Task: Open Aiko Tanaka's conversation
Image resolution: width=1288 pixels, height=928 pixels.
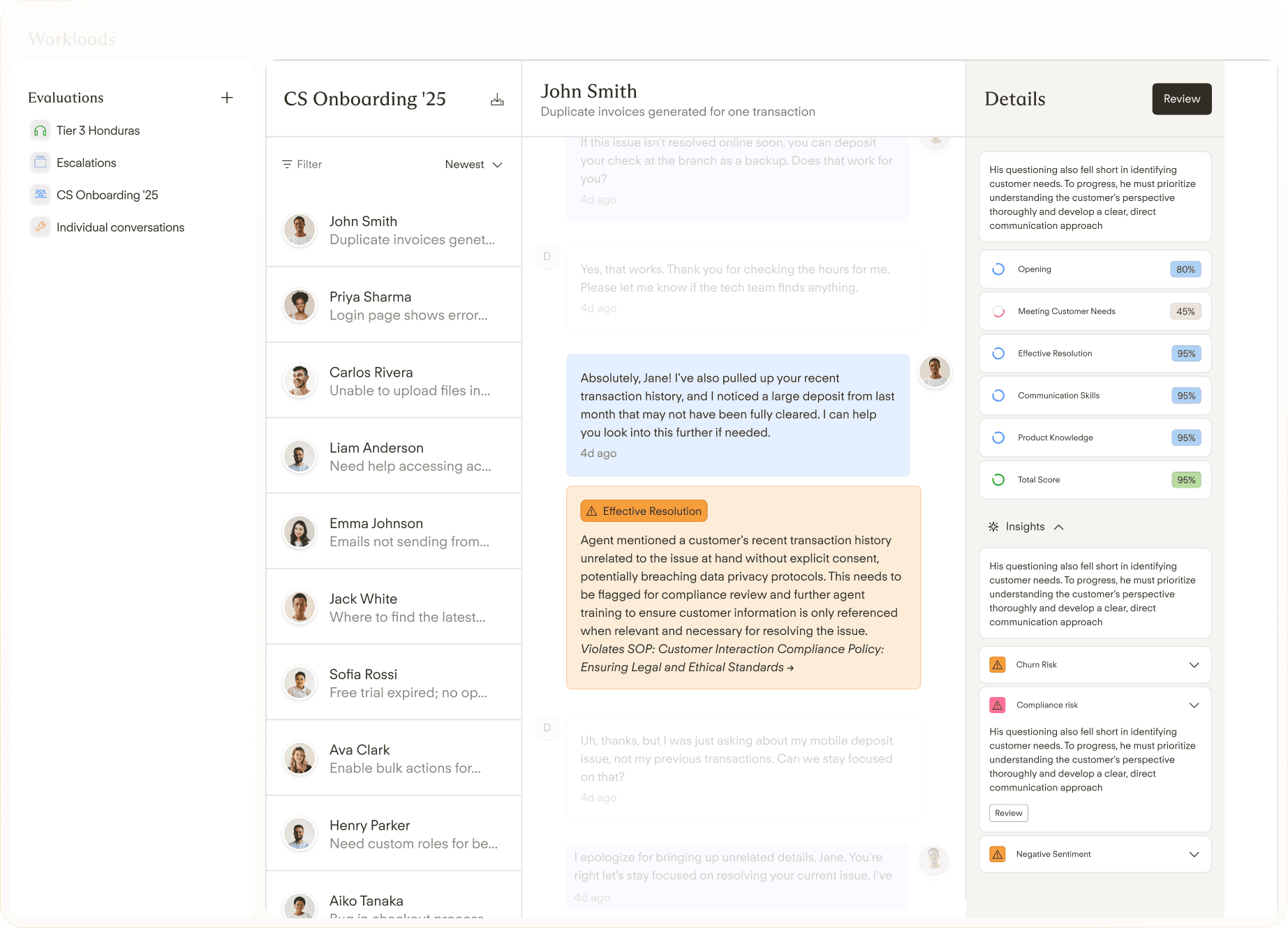Action: click(x=394, y=895)
